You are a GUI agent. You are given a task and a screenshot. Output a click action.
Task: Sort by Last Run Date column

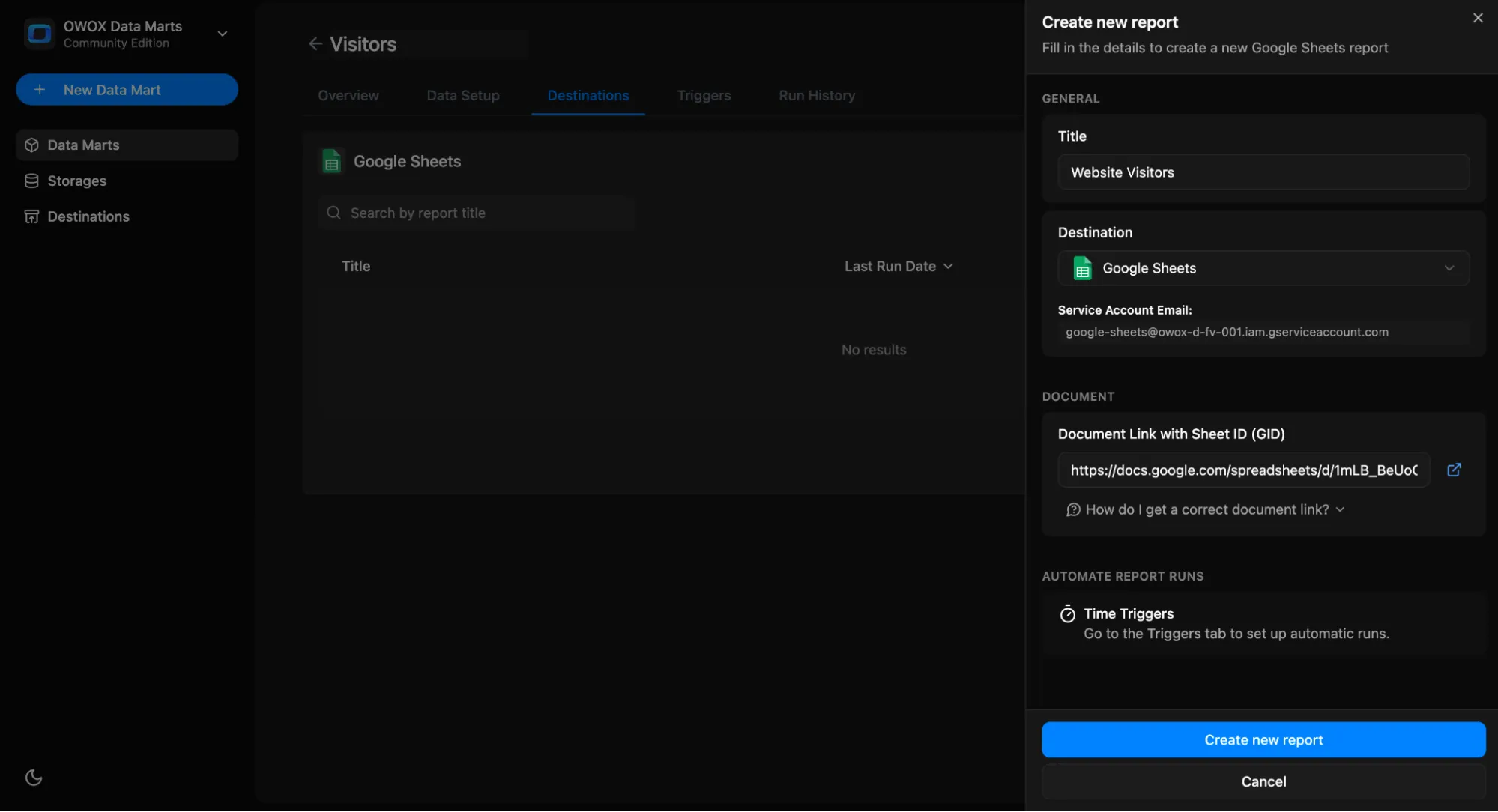[x=898, y=266]
